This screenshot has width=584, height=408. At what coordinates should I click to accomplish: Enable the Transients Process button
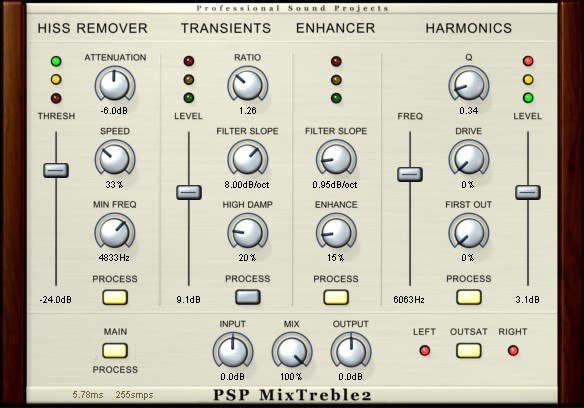(248, 297)
